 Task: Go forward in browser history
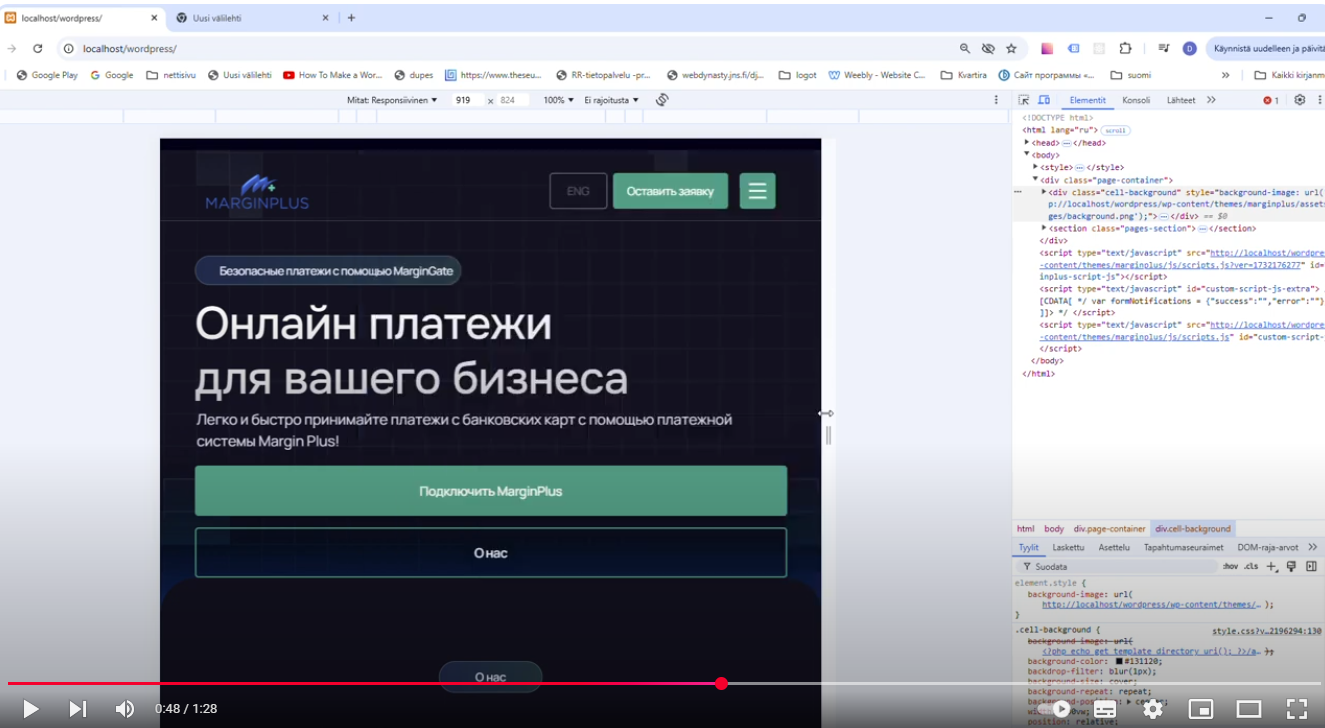tap(12, 48)
